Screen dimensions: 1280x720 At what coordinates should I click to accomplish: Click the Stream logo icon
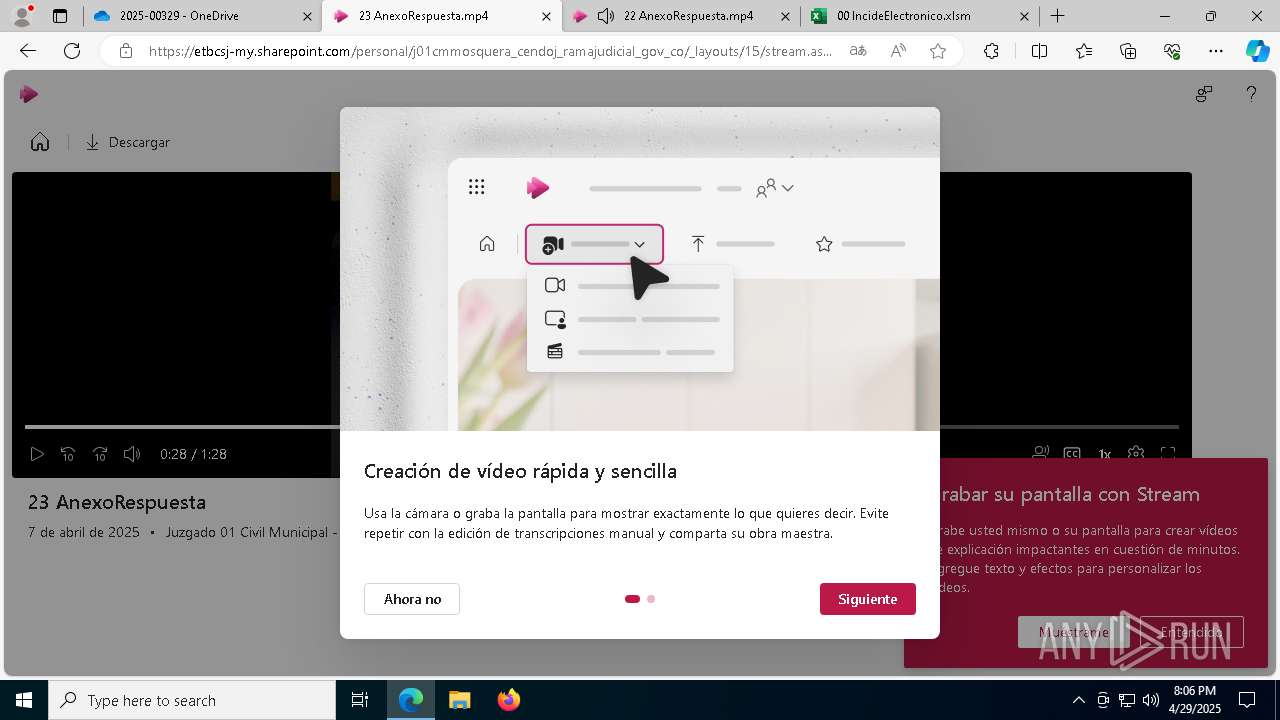pos(29,94)
